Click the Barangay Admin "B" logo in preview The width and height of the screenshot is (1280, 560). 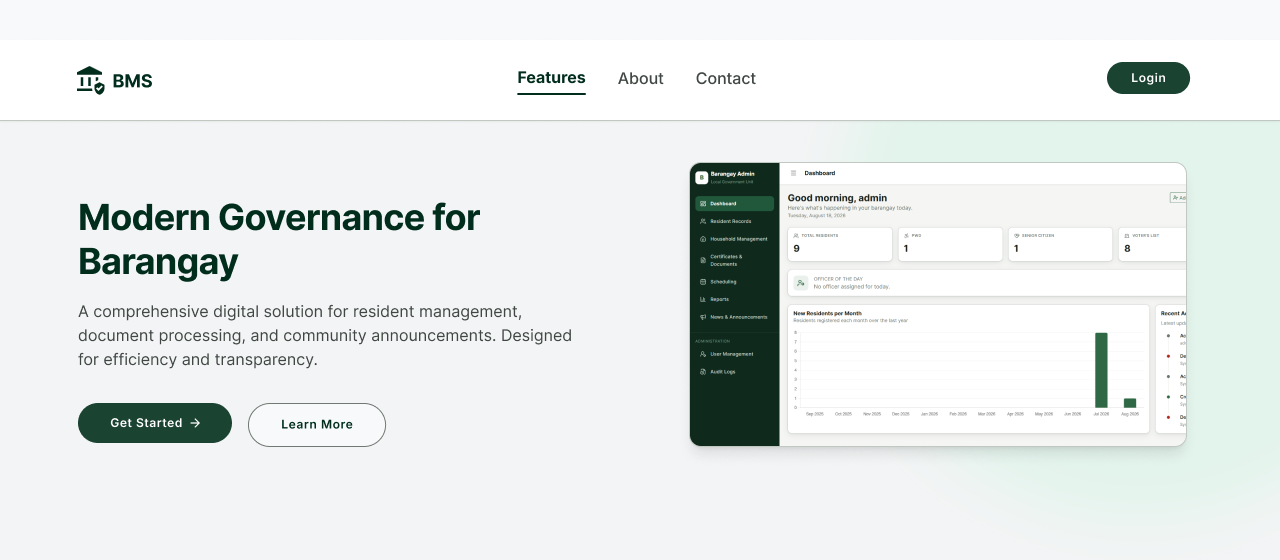(701, 177)
